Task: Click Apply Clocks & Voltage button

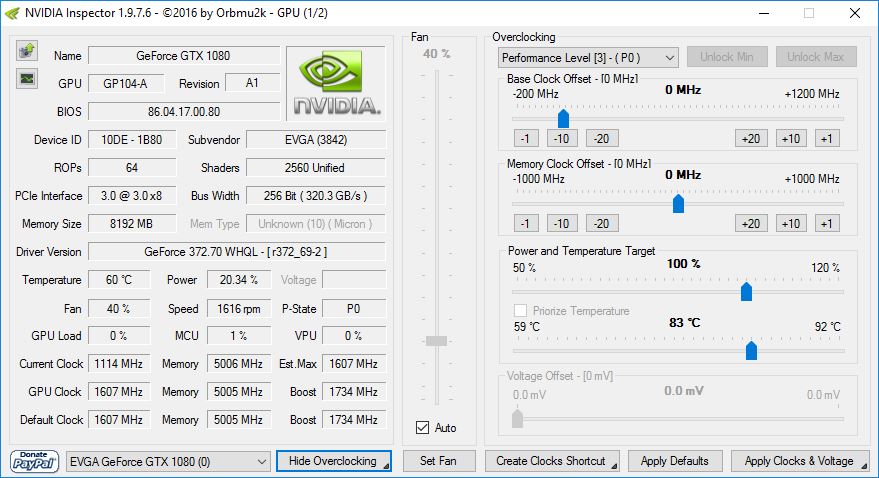Action: (x=800, y=461)
